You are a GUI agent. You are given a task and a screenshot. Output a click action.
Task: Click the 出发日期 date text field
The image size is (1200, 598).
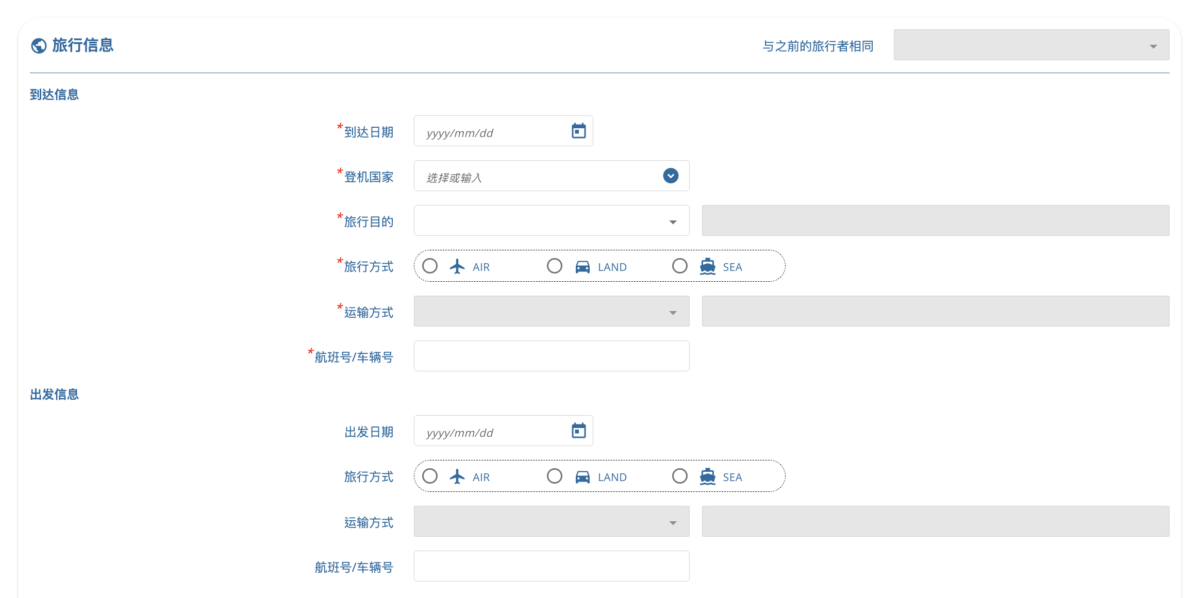(x=490, y=431)
